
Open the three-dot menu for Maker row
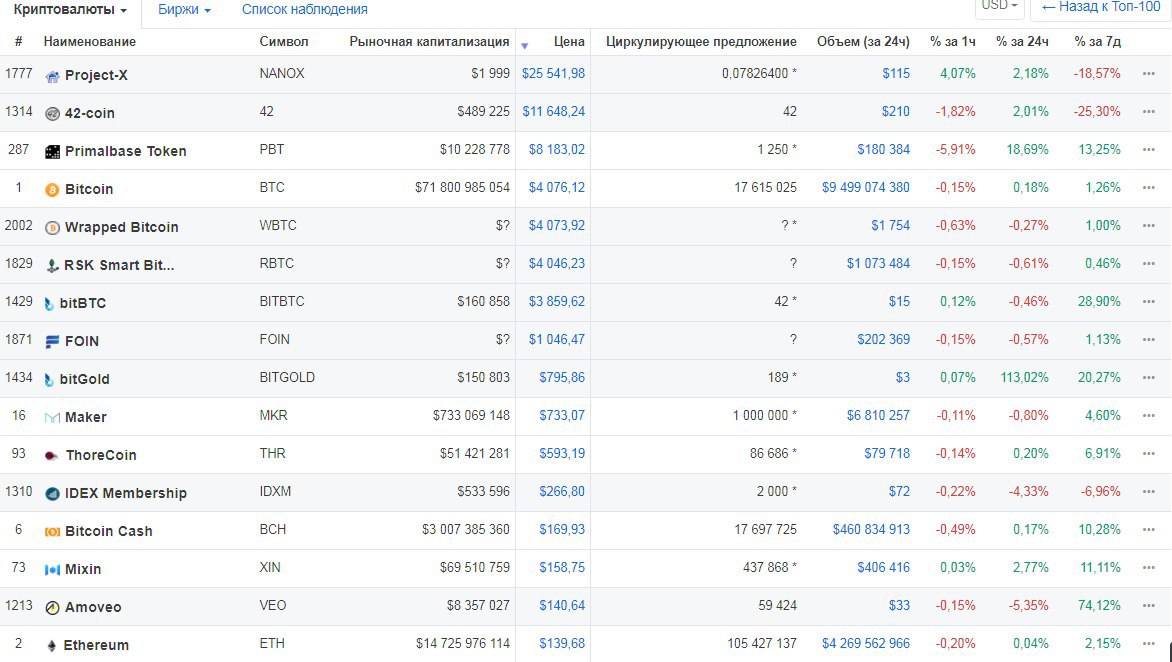(1149, 415)
